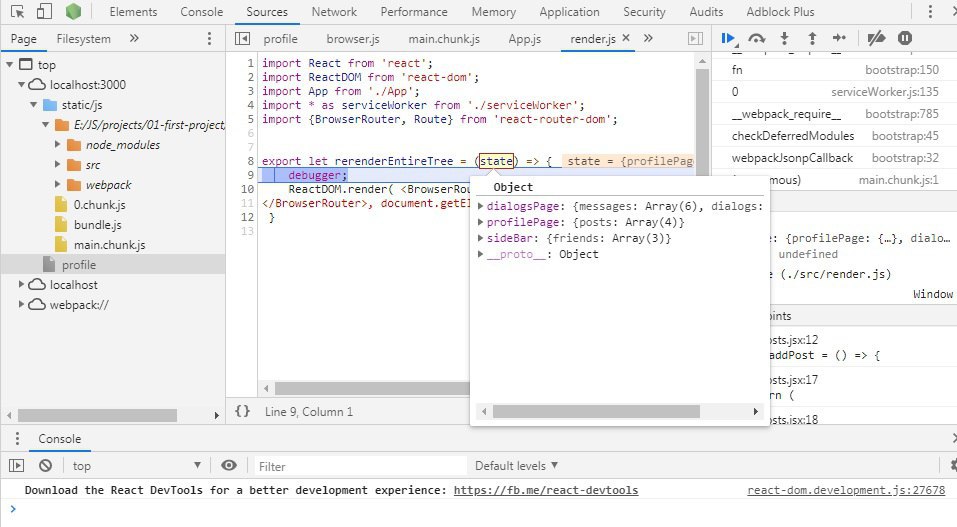Show more editor tabs chevron
The width and height of the screenshot is (957, 527).
648,38
